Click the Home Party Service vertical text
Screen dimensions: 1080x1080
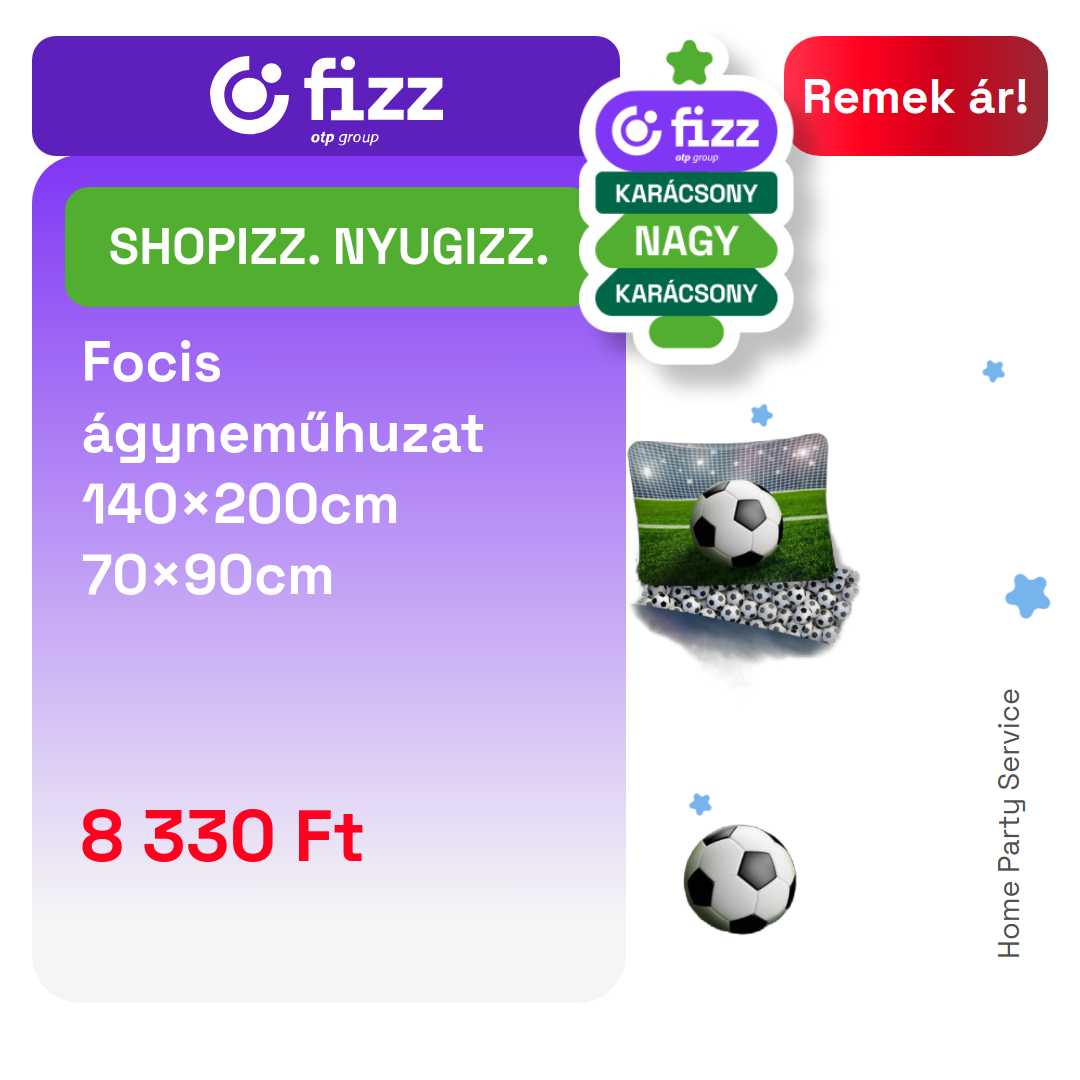click(1010, 823)
